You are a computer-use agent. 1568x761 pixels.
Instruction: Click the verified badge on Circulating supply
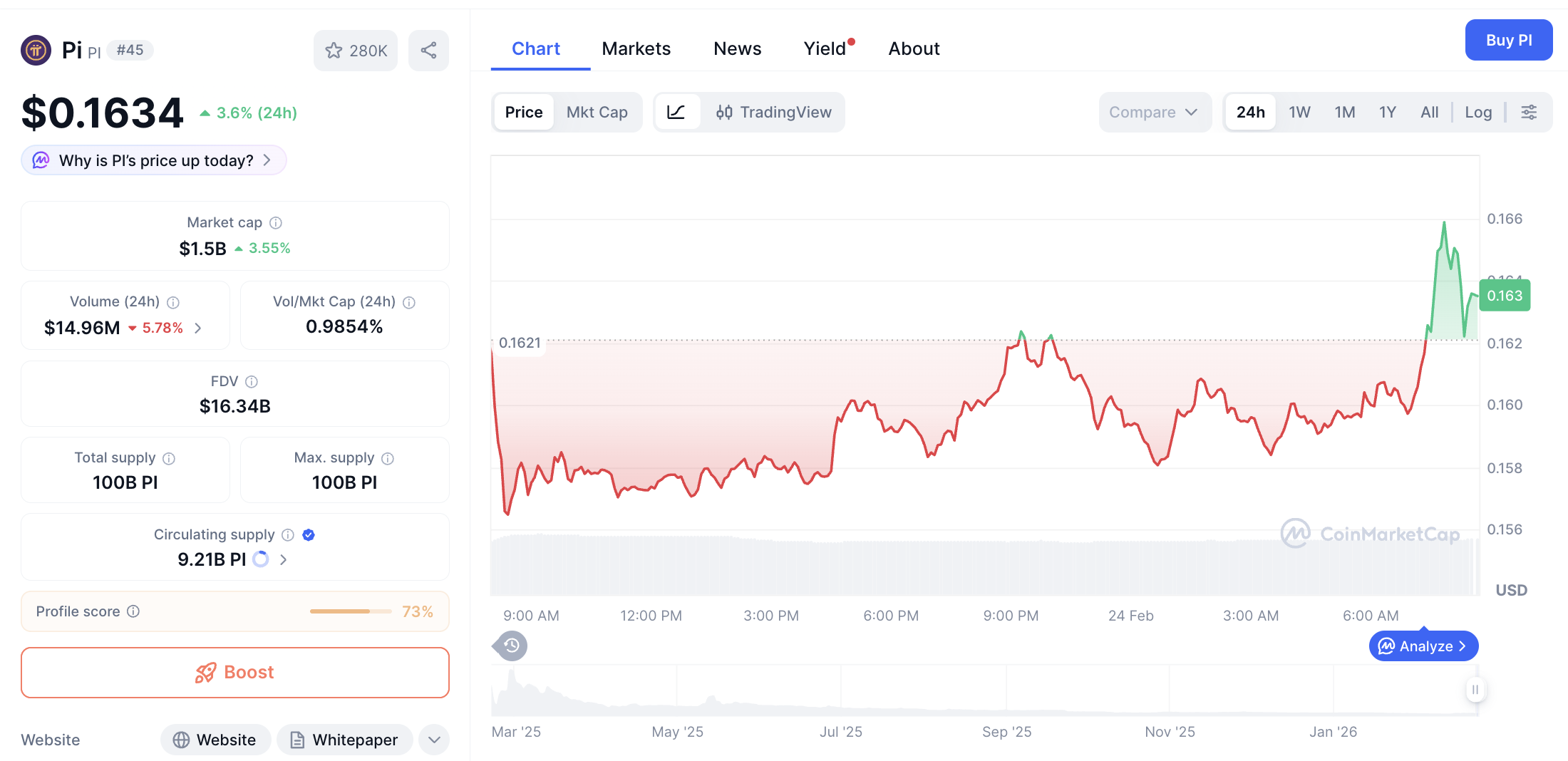pos(308,534)
